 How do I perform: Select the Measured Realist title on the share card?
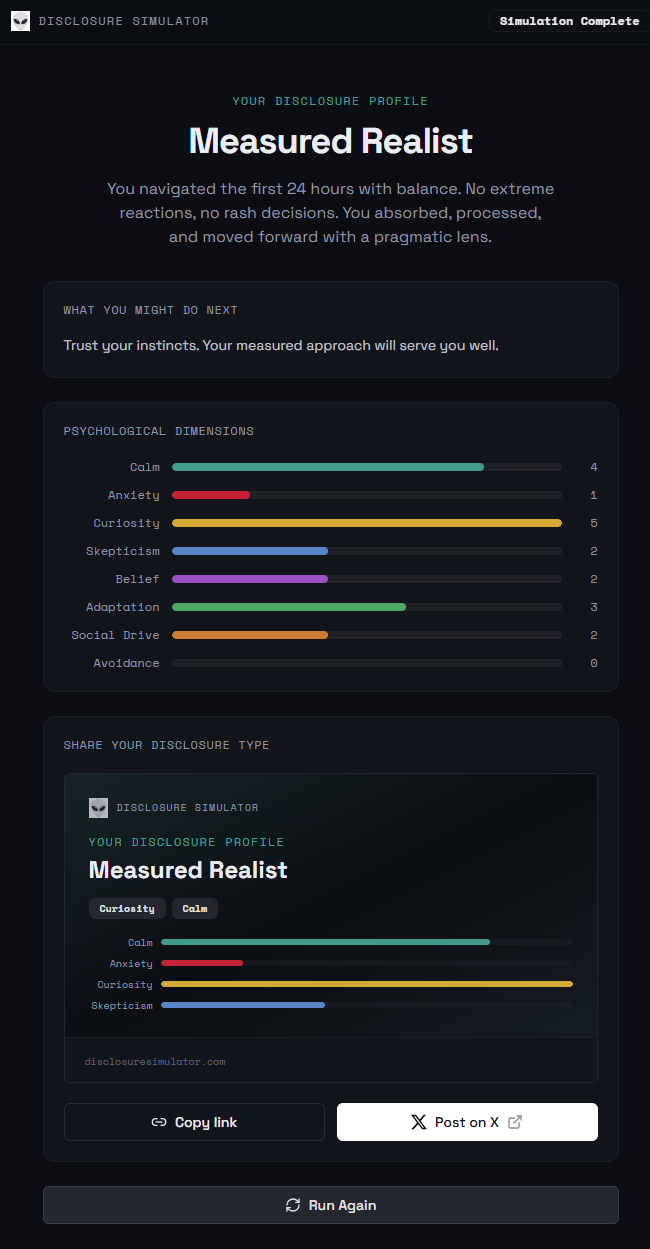click(188, 870)
